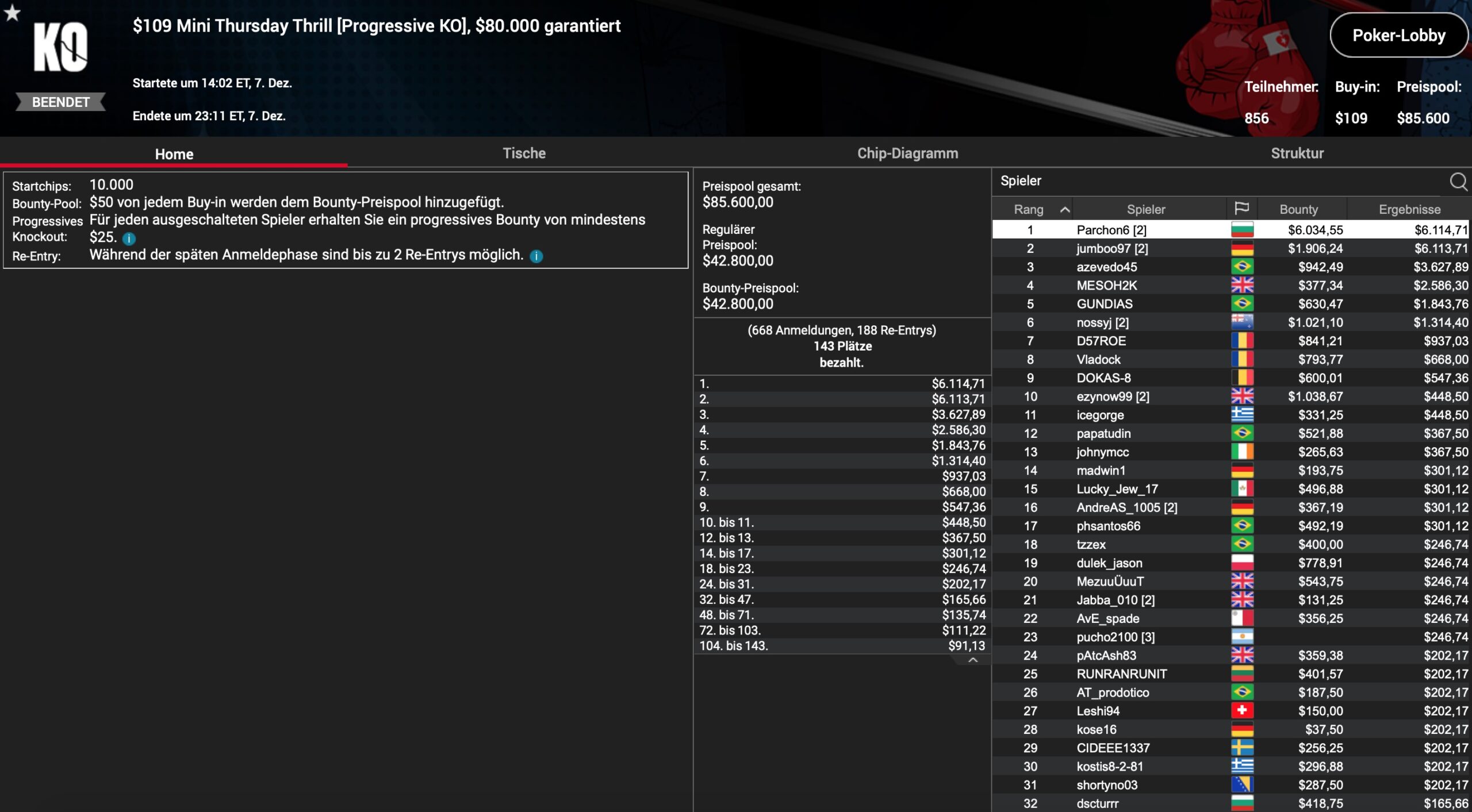Screen dimensions: 1472x812
Task: Collapse the payout list with chevron
Action: [973, 660]
